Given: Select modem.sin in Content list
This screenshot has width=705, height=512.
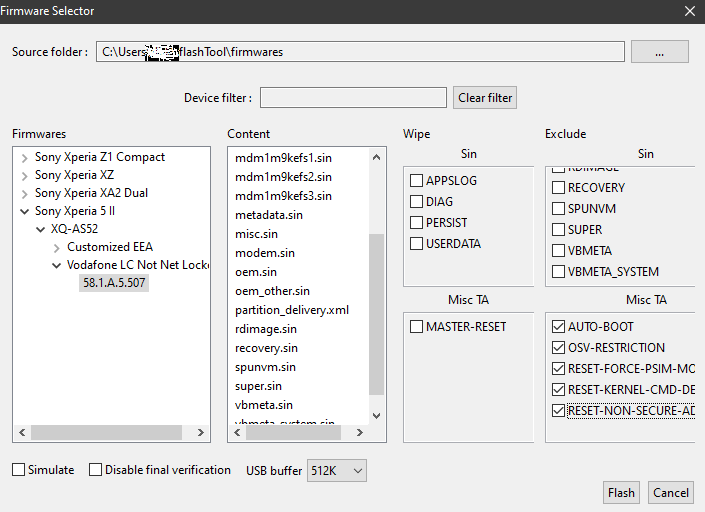Looking at the screenshot, I should [265, 253].
